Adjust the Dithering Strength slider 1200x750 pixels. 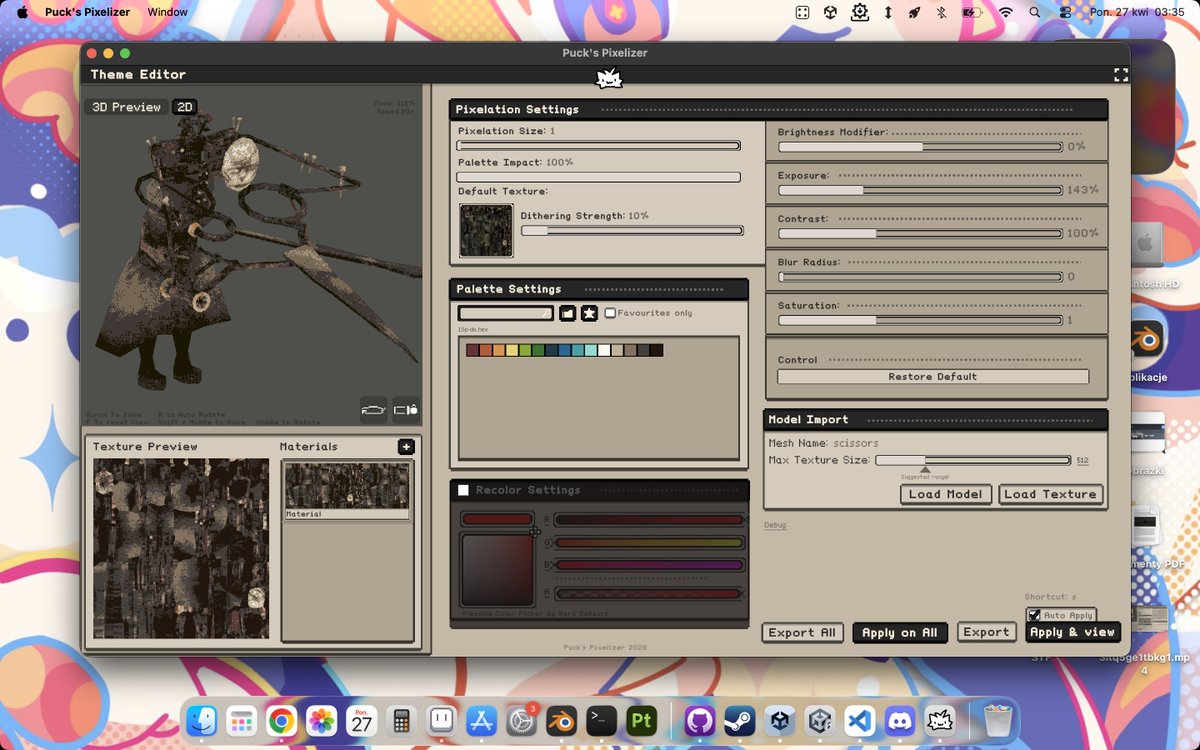pyautogui.click(x=632, y=230)
